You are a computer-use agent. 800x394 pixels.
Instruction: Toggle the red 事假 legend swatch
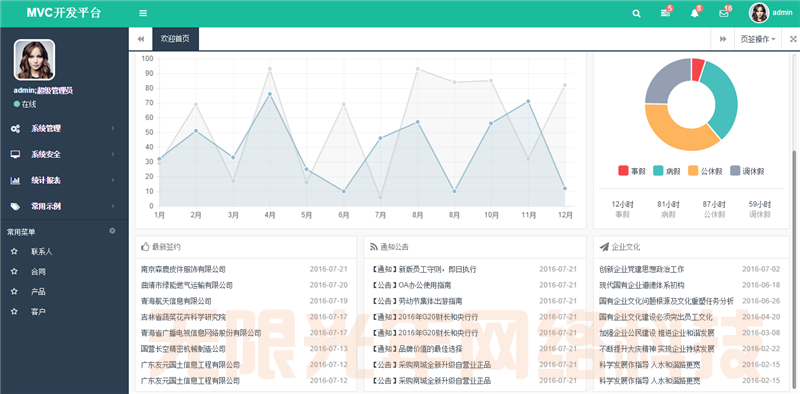pos(623,171)
